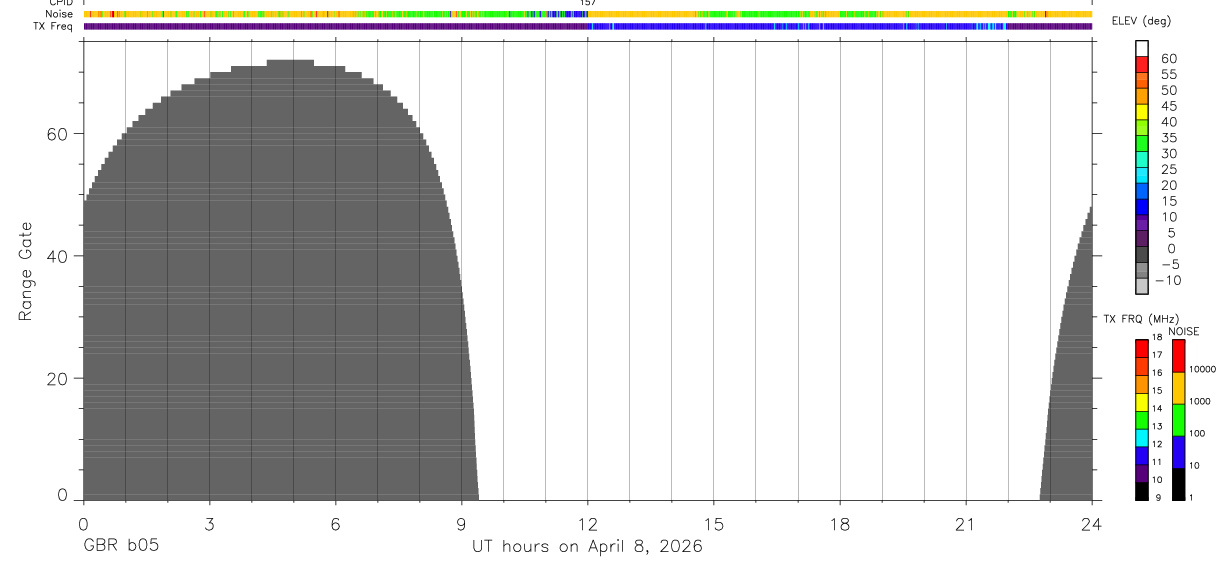Click the 'Noise' row label at top left

tap(60, 14)
